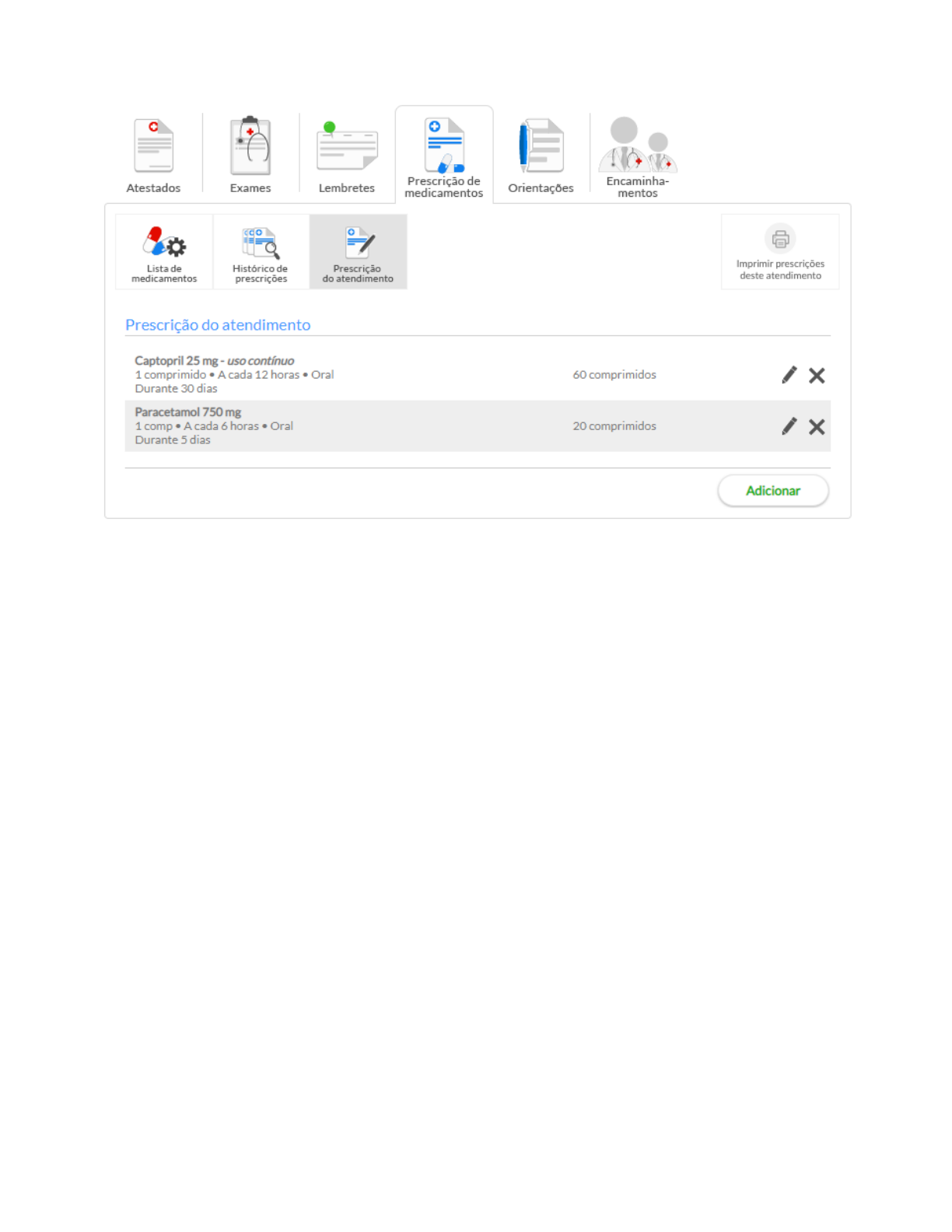The height and width of the screenshot is (1232, 952).
Task: Edit the Captopril 25 mg prescription
Action: tap(789, 375)
